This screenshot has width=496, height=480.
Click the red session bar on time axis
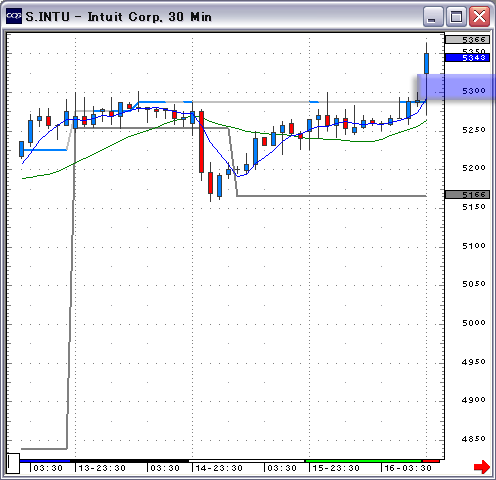pyautogui.click(x=432, y=461)
